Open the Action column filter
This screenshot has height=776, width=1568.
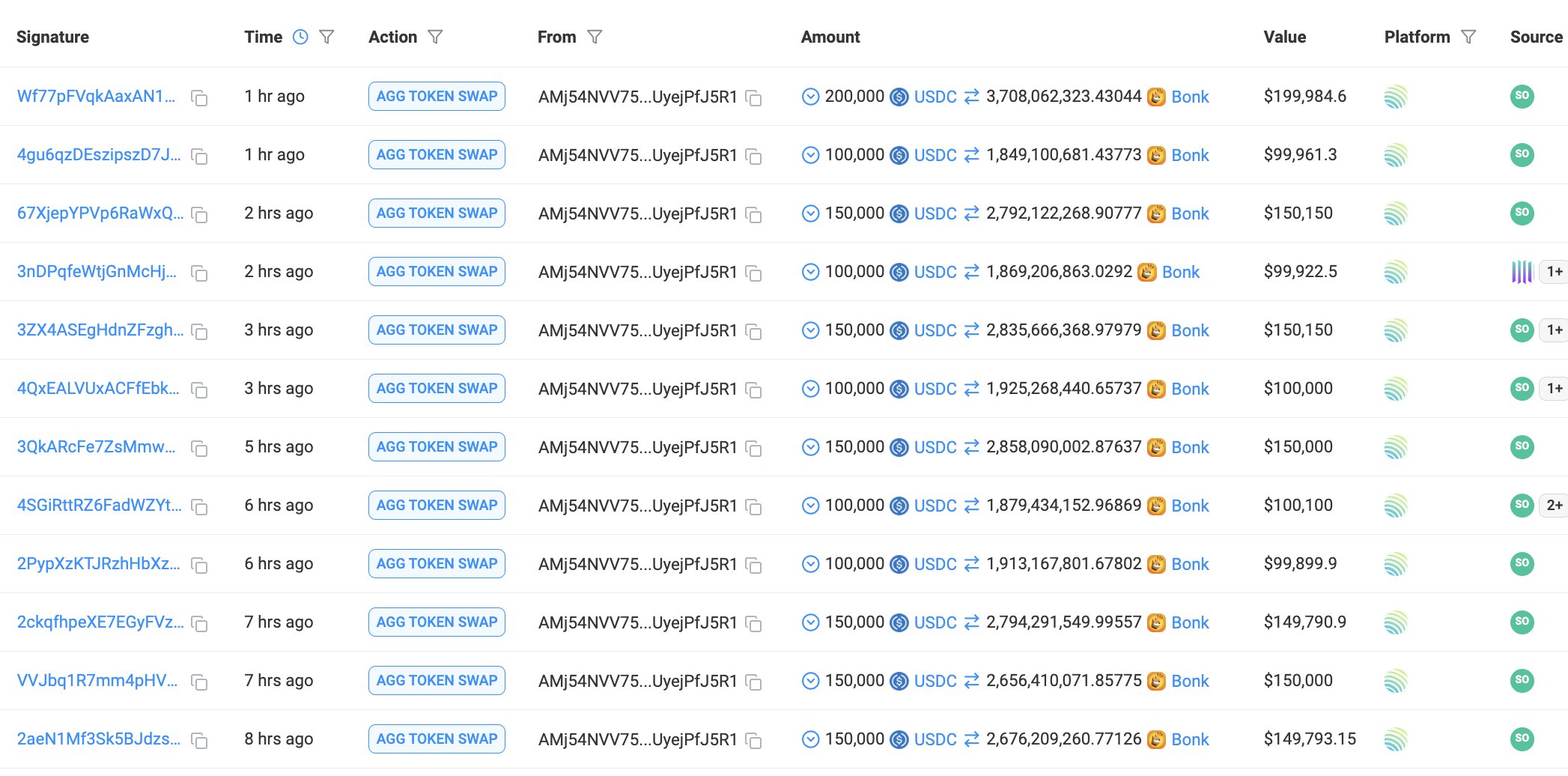click(x=435, y=37)
